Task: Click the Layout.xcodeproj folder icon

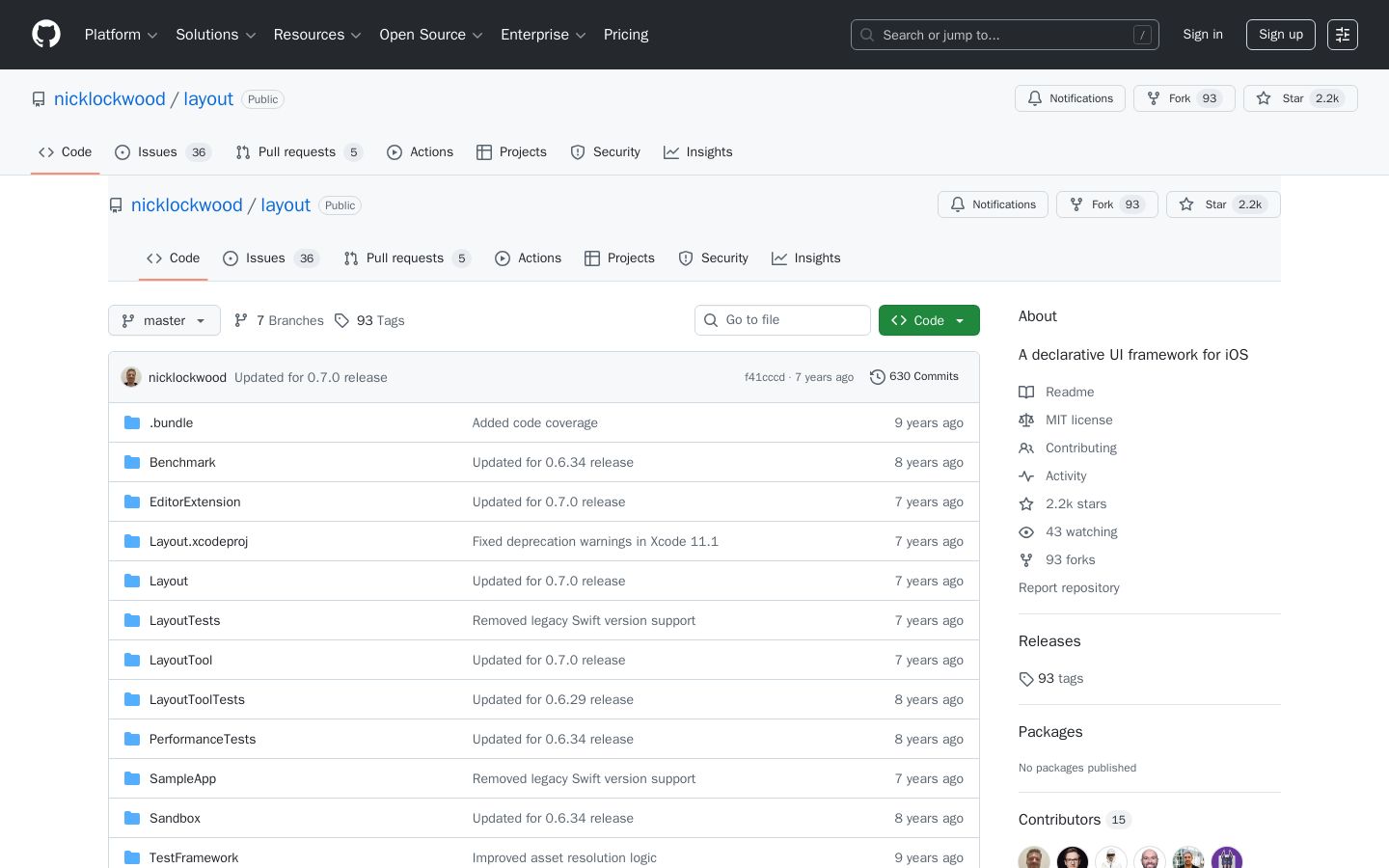Action: pos(132,541)
